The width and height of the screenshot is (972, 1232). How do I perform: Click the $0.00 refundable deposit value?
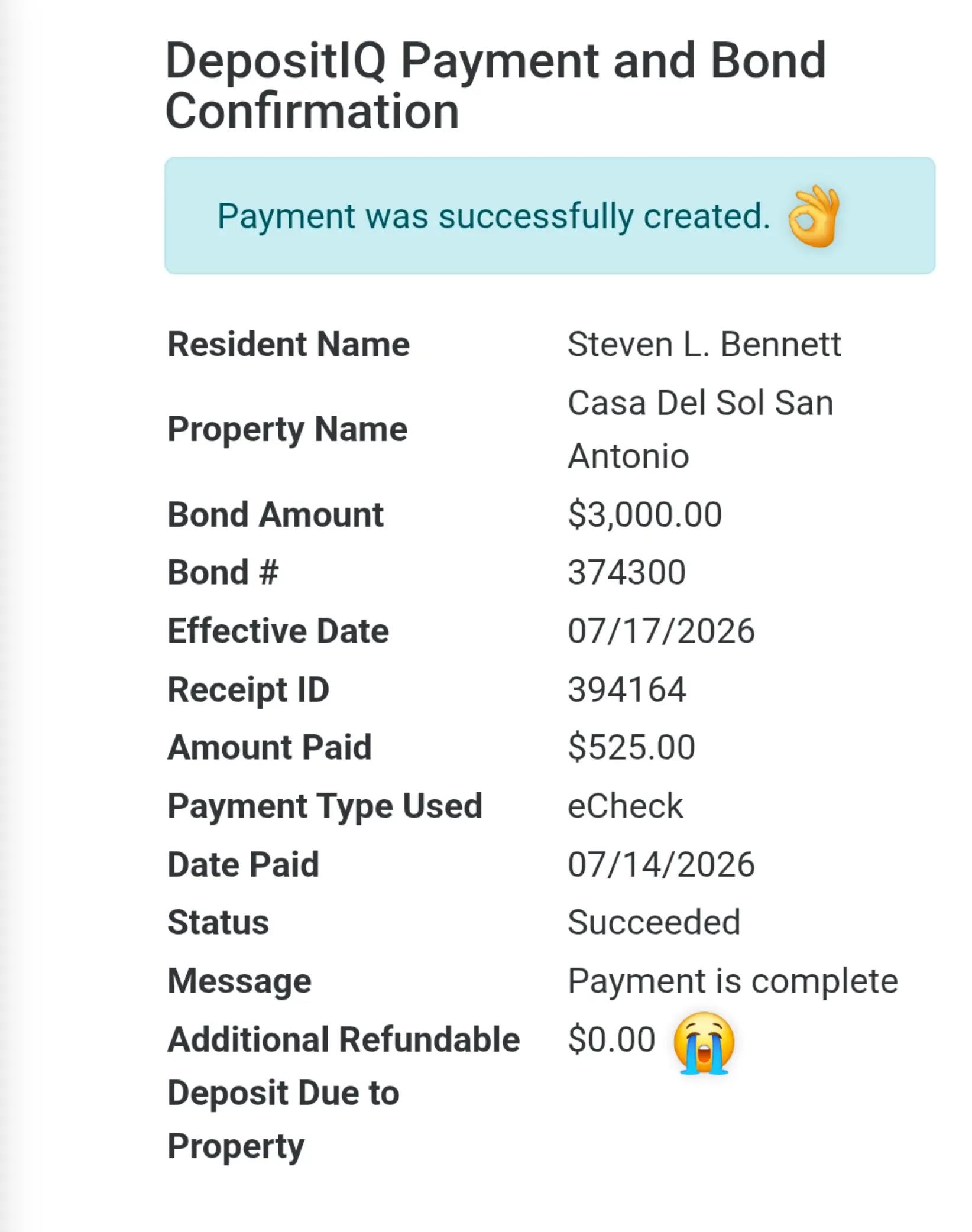[x=611, y=1039]
